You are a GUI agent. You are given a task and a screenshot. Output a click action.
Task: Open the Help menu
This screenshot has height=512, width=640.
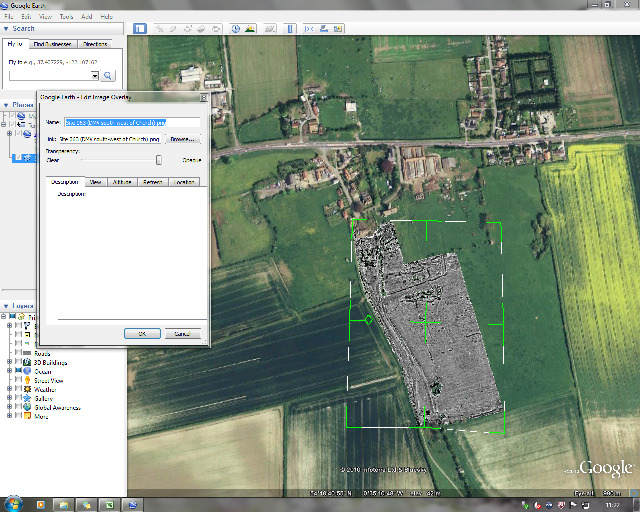pos(107,16)
